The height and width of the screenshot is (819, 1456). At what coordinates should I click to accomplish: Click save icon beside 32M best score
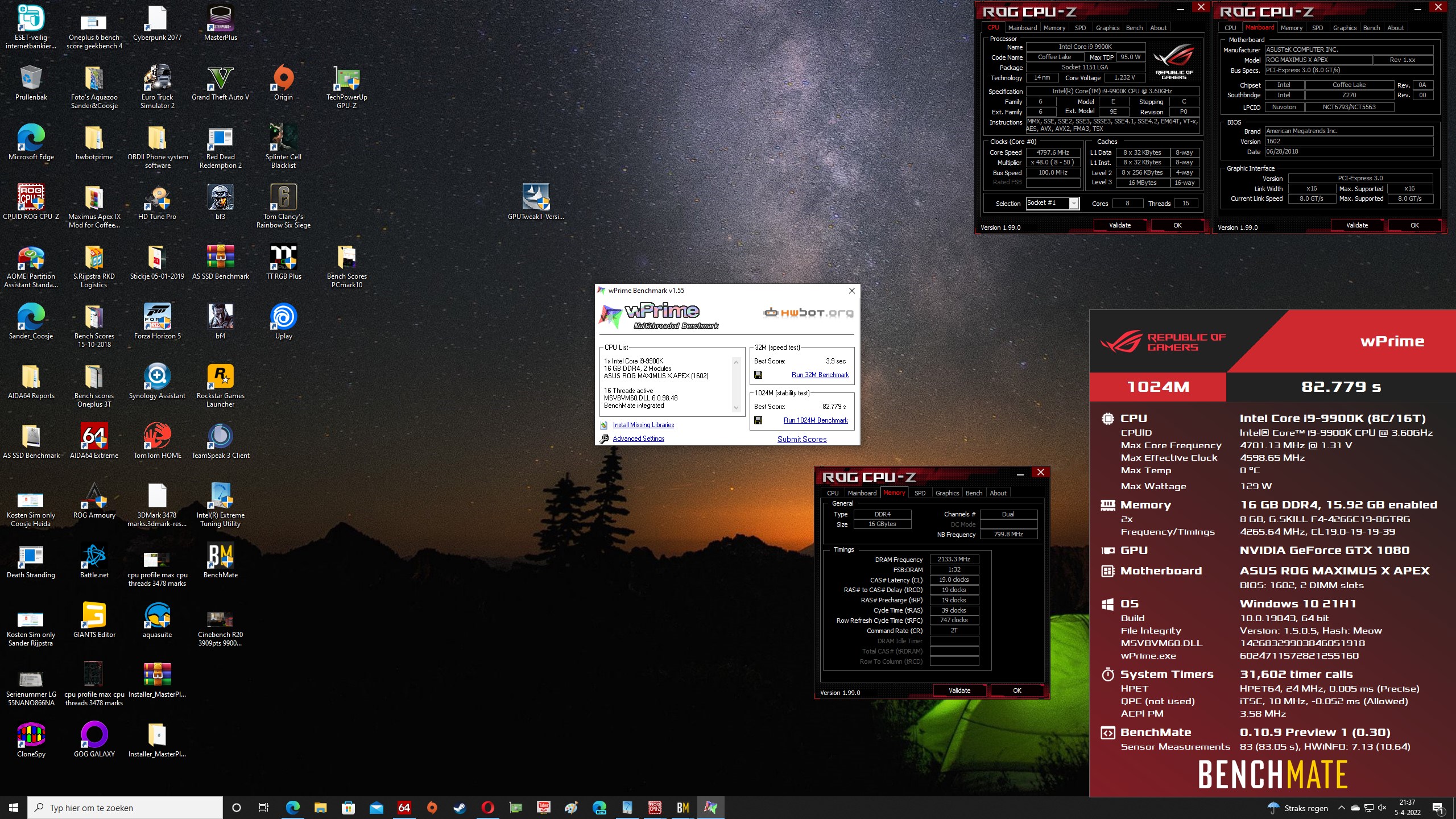point(758,375)
